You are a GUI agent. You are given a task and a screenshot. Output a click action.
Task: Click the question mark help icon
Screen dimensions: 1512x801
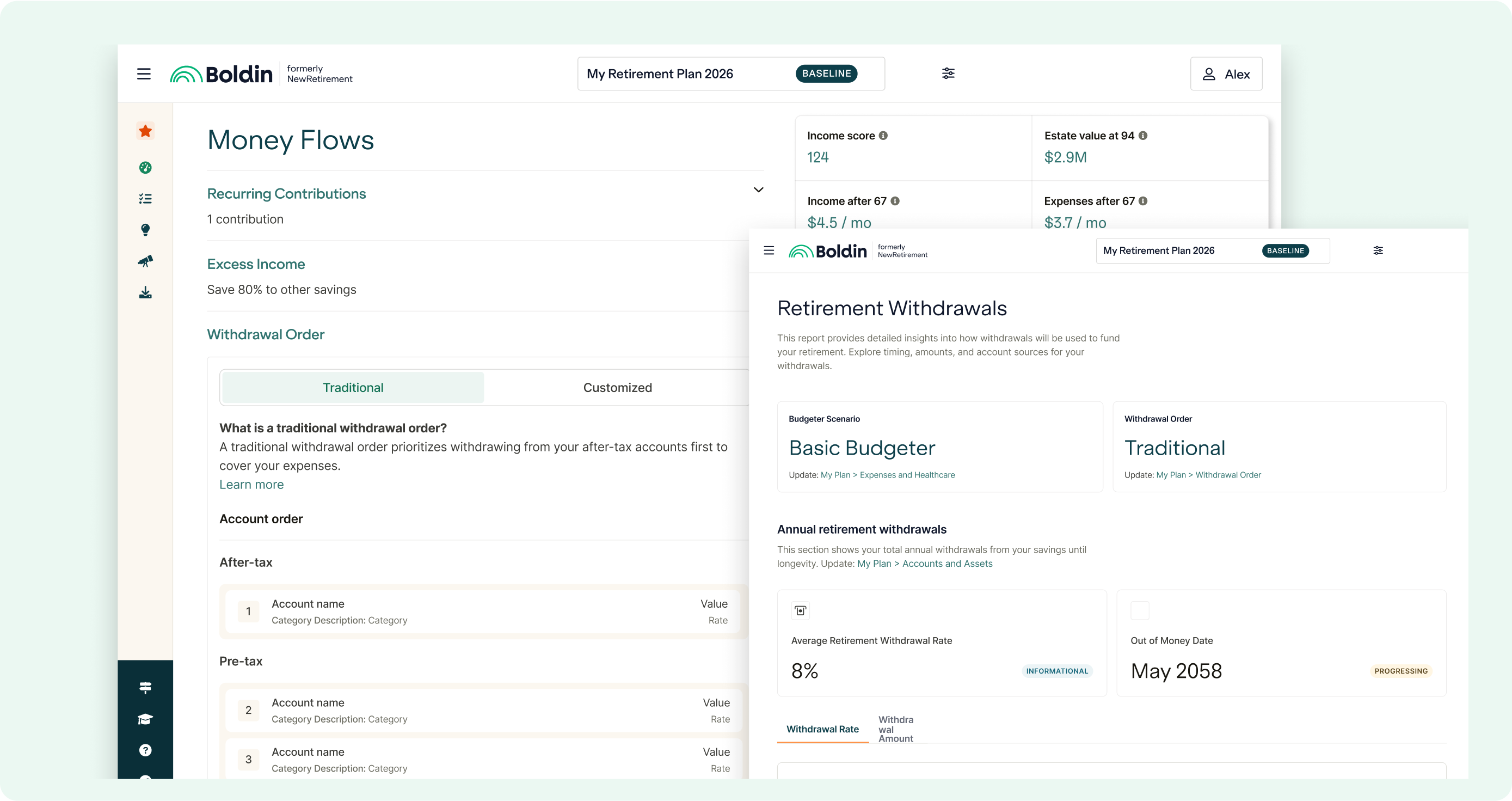coord(145,750)
